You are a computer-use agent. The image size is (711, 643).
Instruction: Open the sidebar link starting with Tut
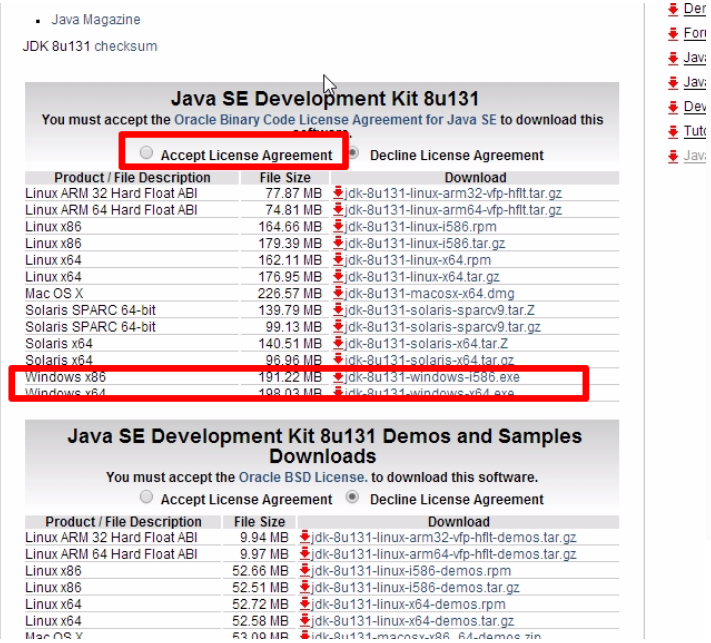tap(694, 132)
